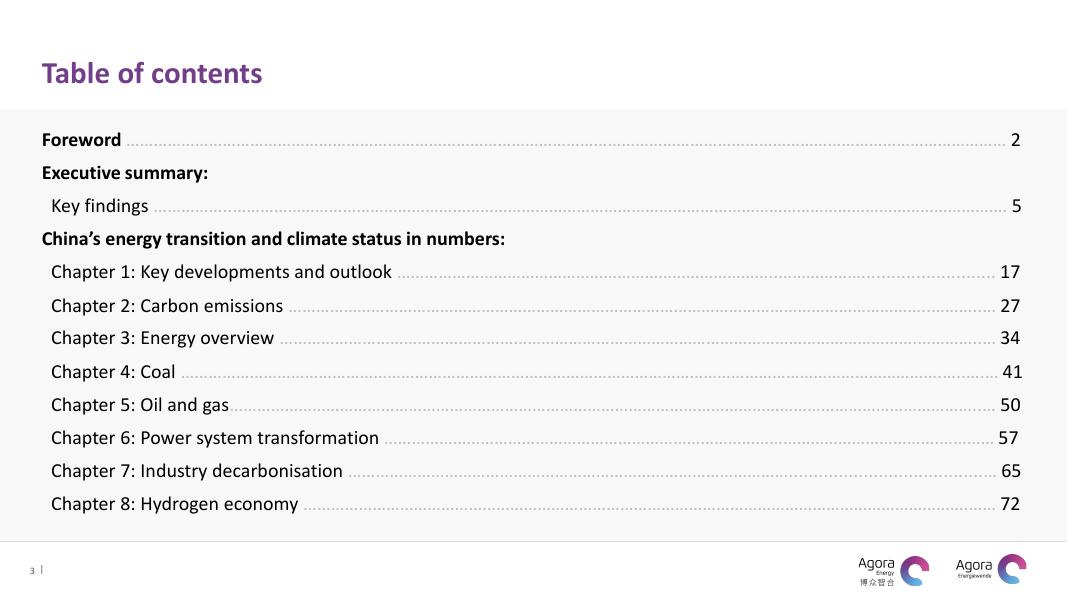Go to Chapter 7: Industry decarbonisation

click(x=197, y=471)
